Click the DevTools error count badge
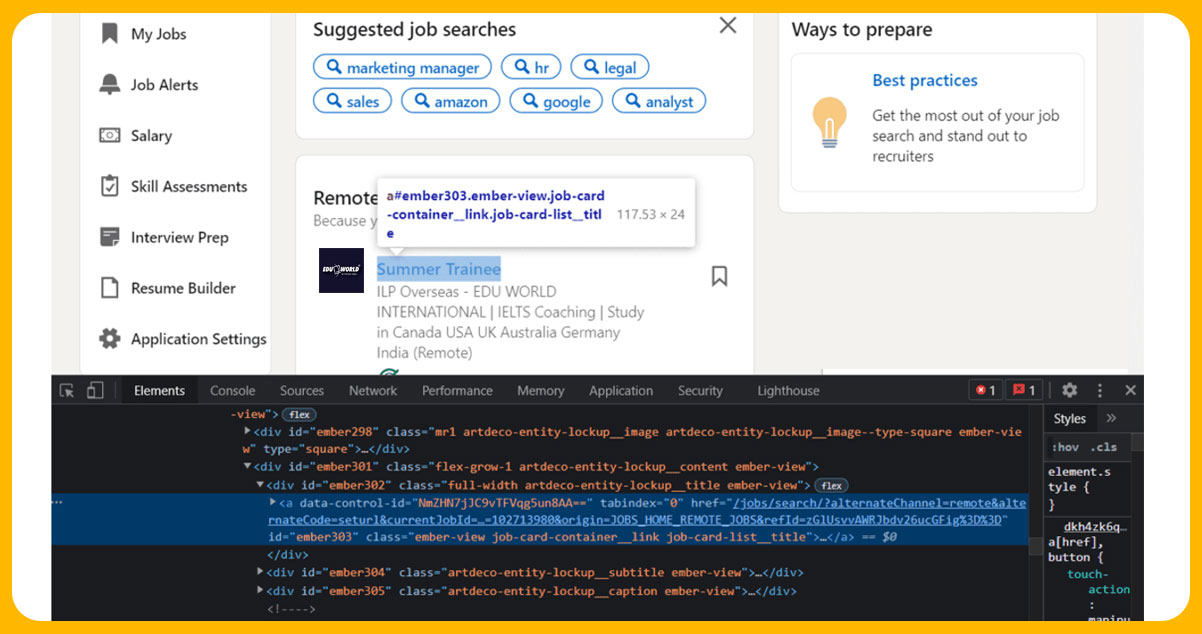Screen dimensions: 1202x634 pyautogui.click(x=985, y=391)
